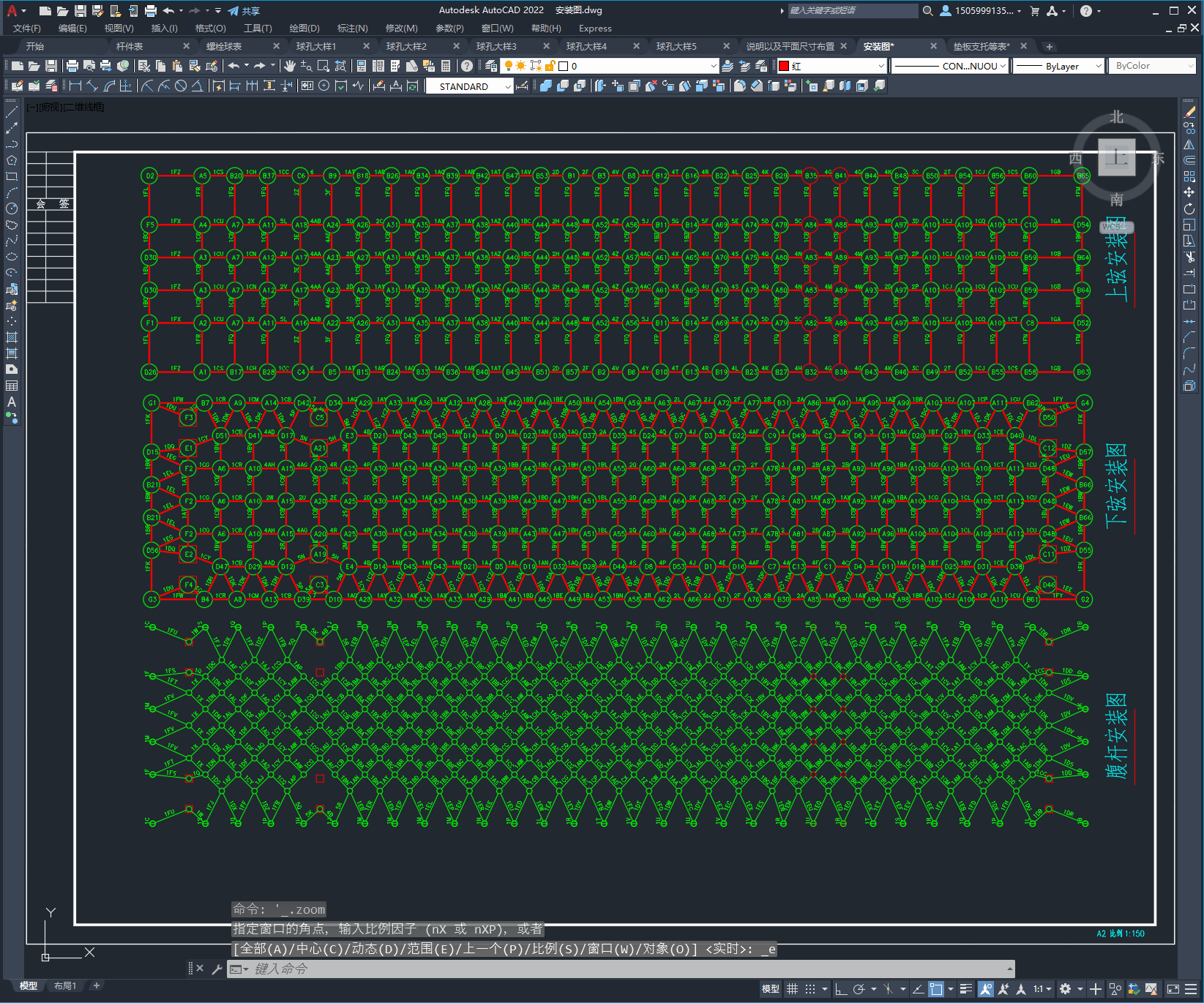Click the Autodesk App Store cart icon
The width and height of the screenshot is (1204, 1003).
click(x=1034, y=10)
